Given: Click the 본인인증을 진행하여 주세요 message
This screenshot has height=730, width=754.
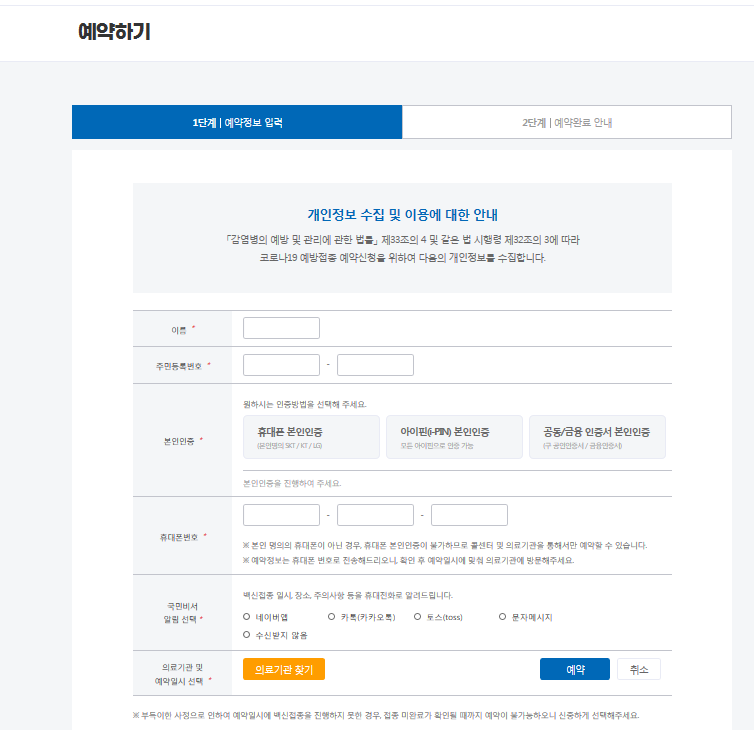Looking at the screenshot, I should click(x=292, y=483).
